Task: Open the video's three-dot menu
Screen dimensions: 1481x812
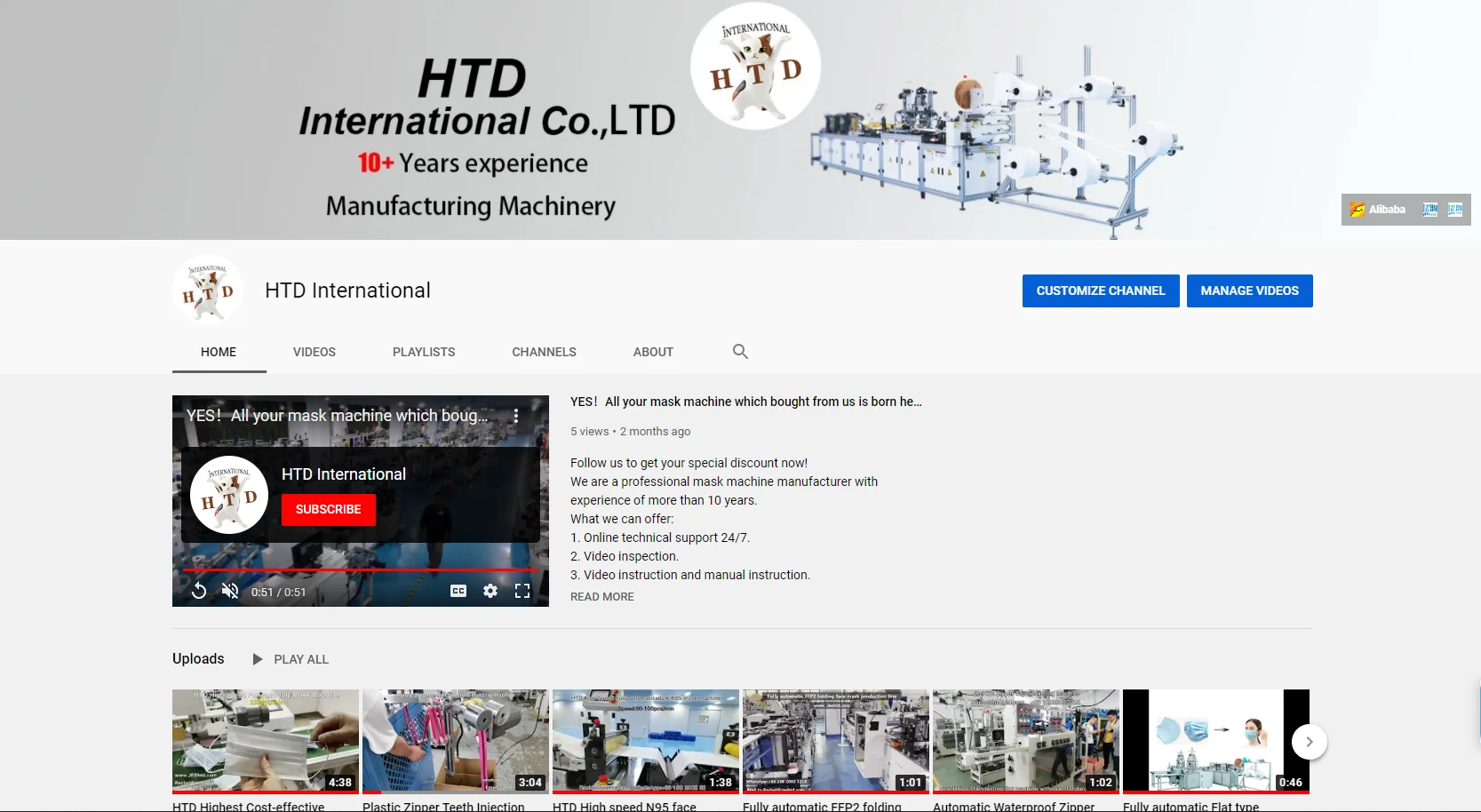Action: 515,416
